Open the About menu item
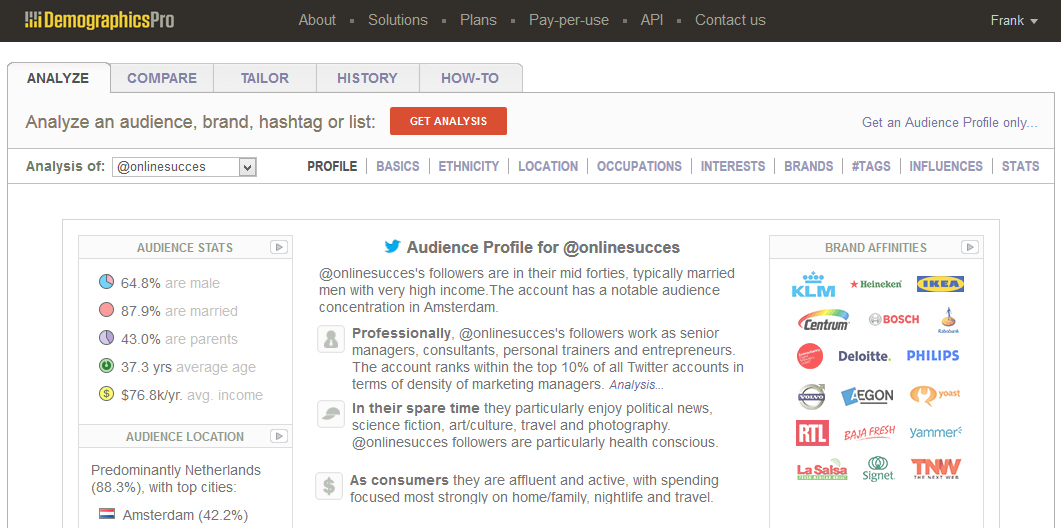Viewport: 1061px width, 528px height. point(317,20)
